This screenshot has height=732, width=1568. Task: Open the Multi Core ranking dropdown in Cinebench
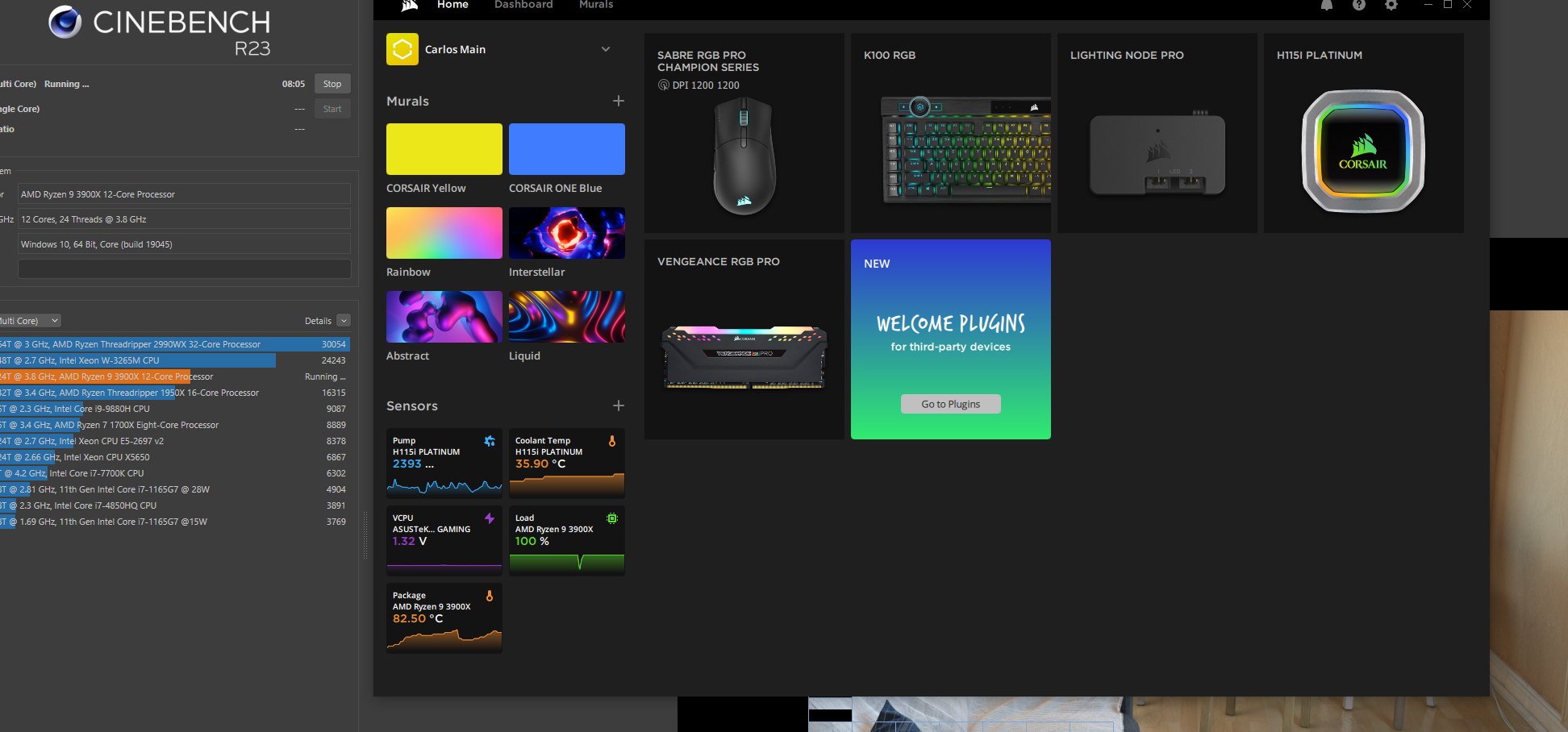click(30, 321)
